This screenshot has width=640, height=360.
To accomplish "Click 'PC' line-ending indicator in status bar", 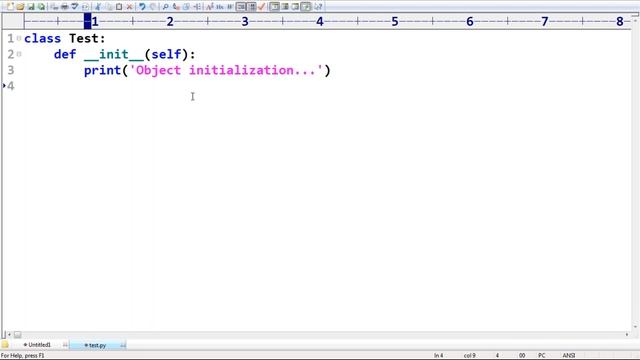I will coord(541,356).
